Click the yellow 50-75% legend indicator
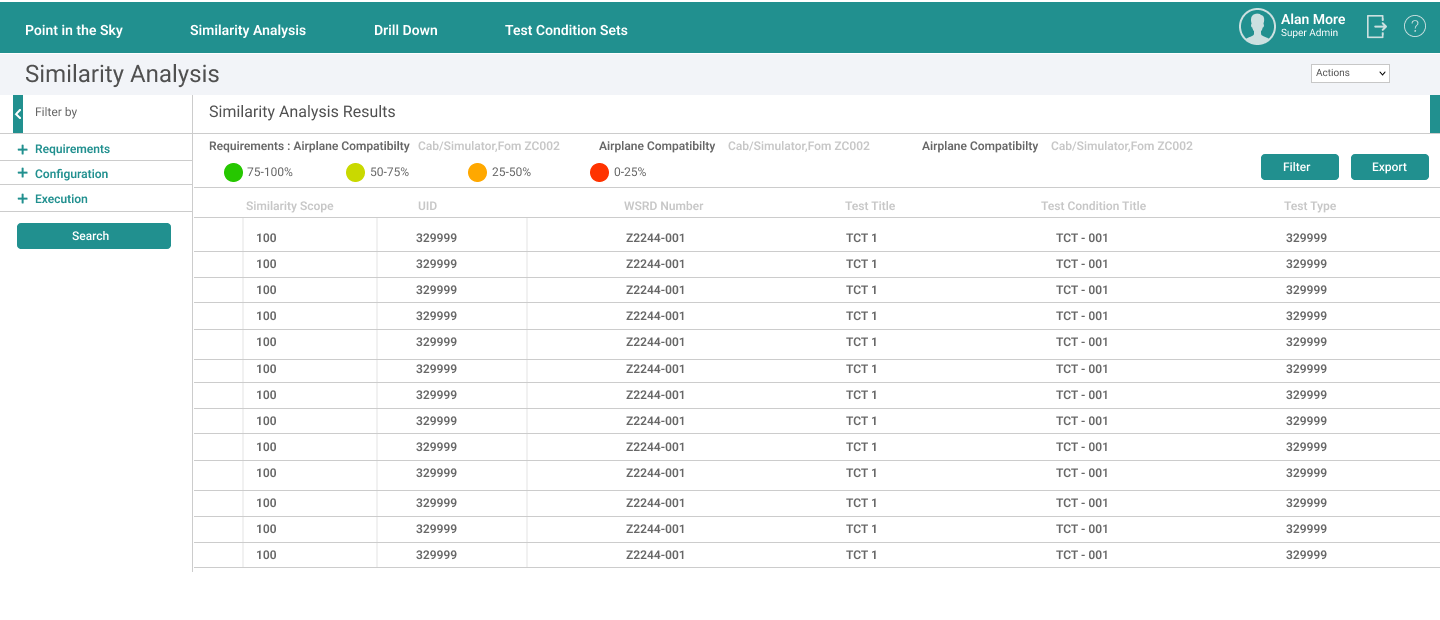Viewport: 1440px width, 620px height. [355, 172]
